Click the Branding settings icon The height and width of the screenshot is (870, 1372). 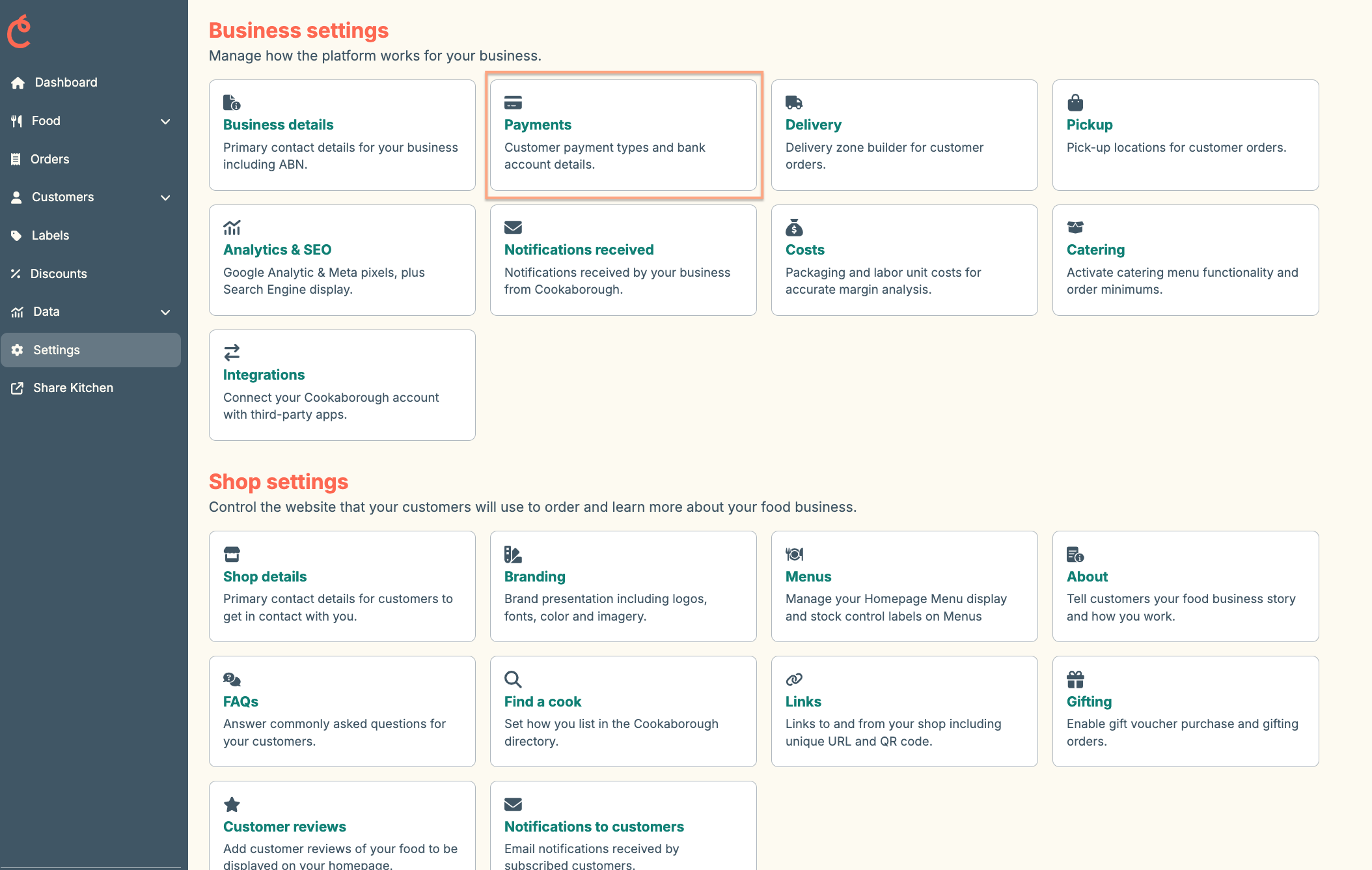513,553
